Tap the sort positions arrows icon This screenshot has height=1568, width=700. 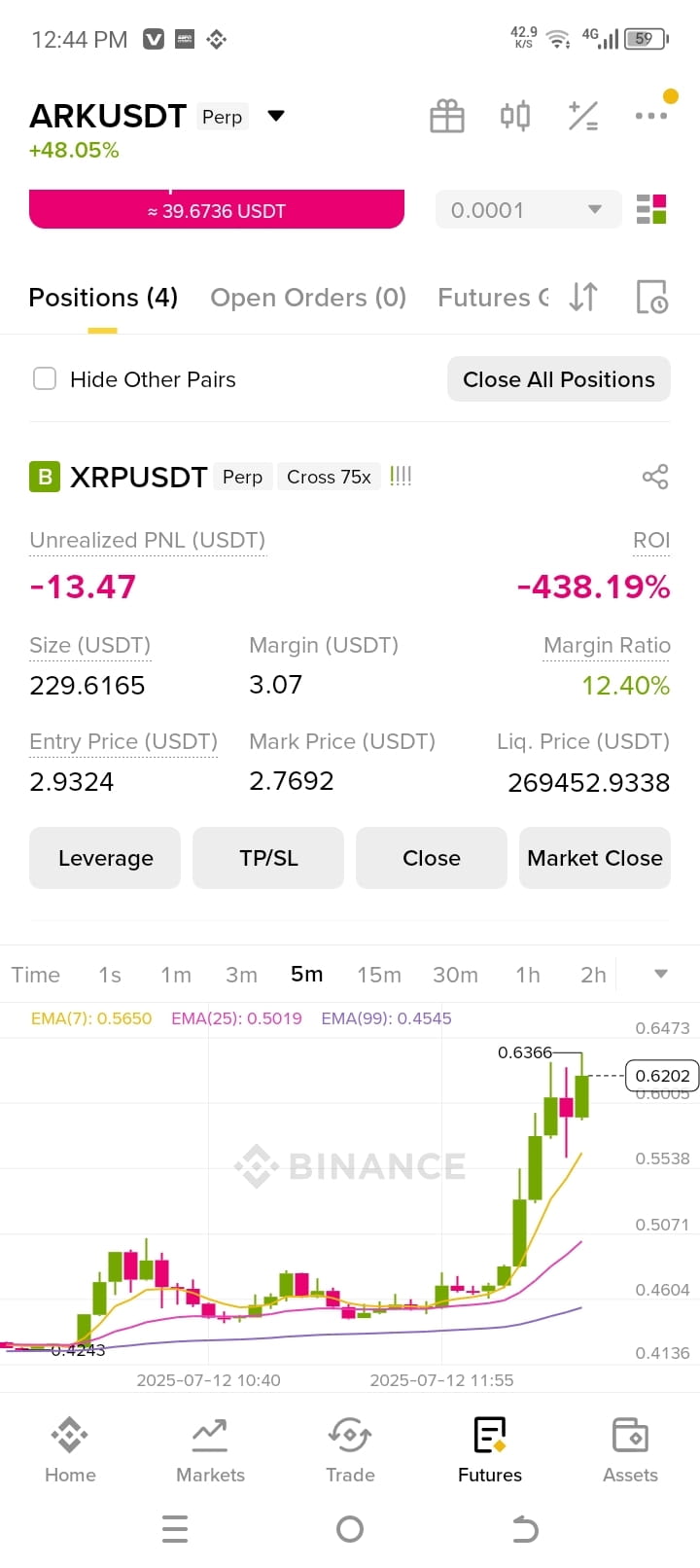(583, 297)
